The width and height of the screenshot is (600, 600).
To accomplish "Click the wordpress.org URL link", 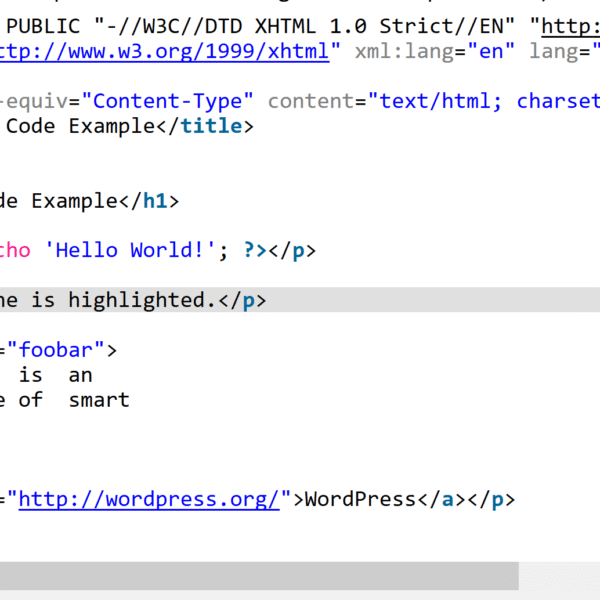I will (x=150, y=499).
